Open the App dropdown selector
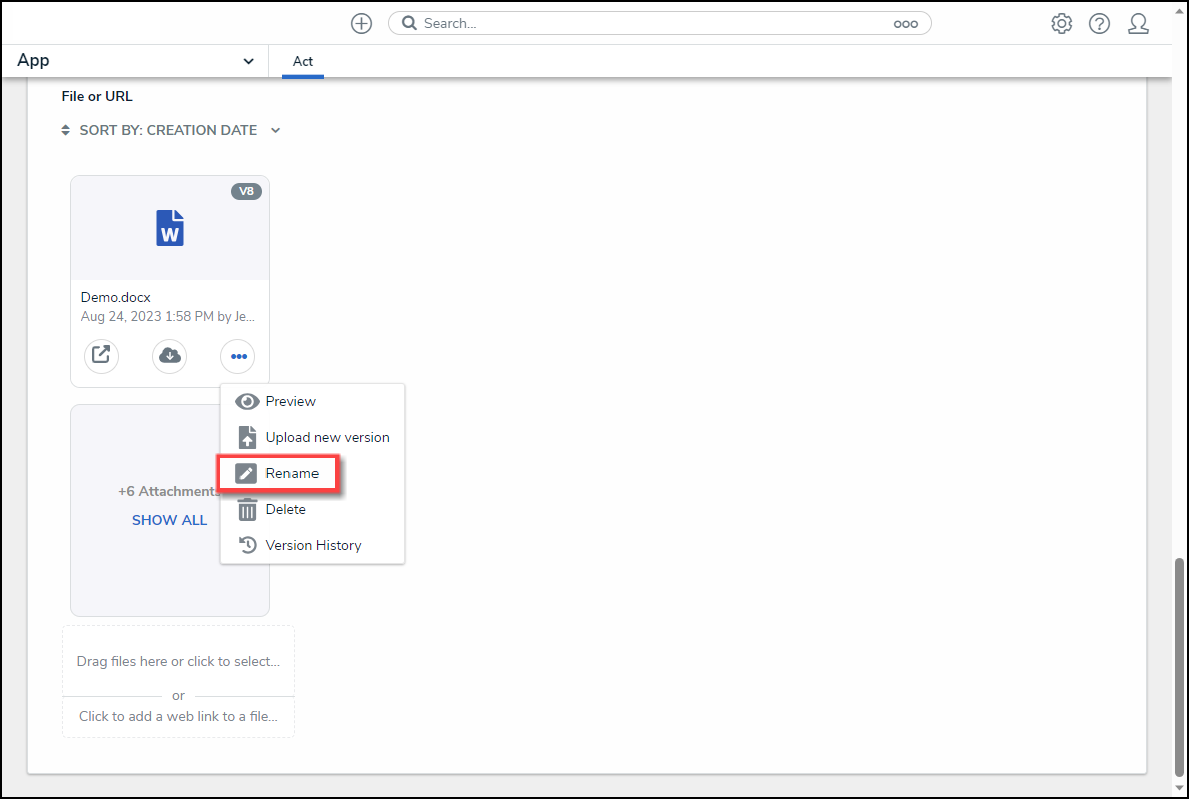Screen dimensions: 1189x799 pos(135,61)
